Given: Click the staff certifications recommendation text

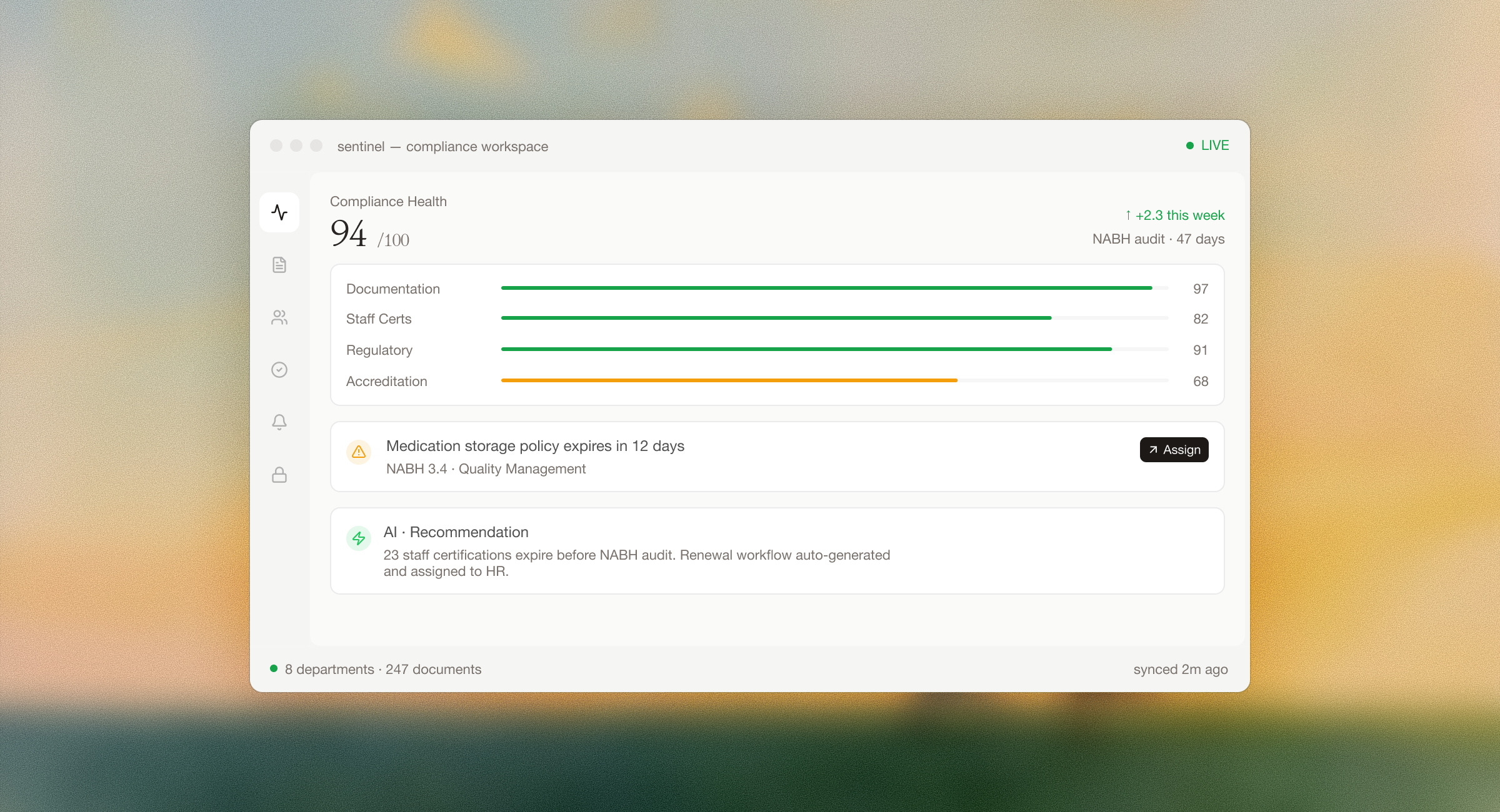Looking at the screenshot, I should pos(637,563).
